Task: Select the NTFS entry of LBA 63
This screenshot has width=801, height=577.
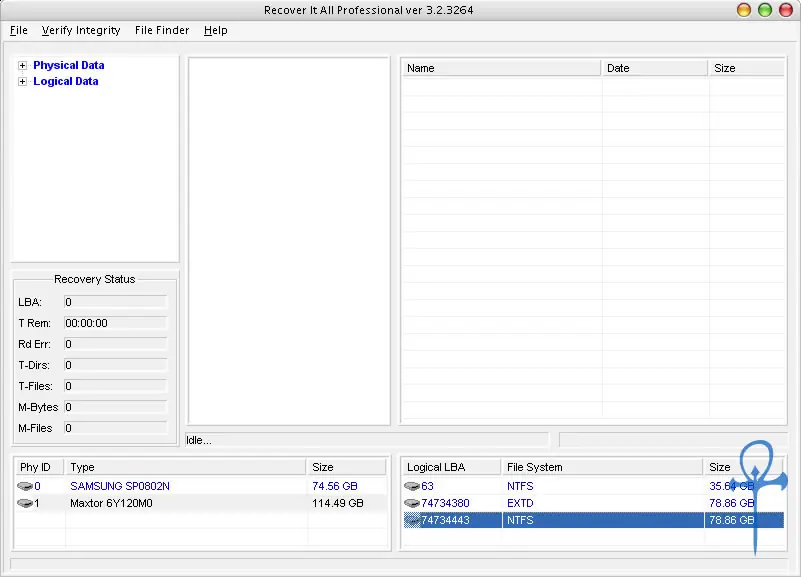Action: pos(520,486)
